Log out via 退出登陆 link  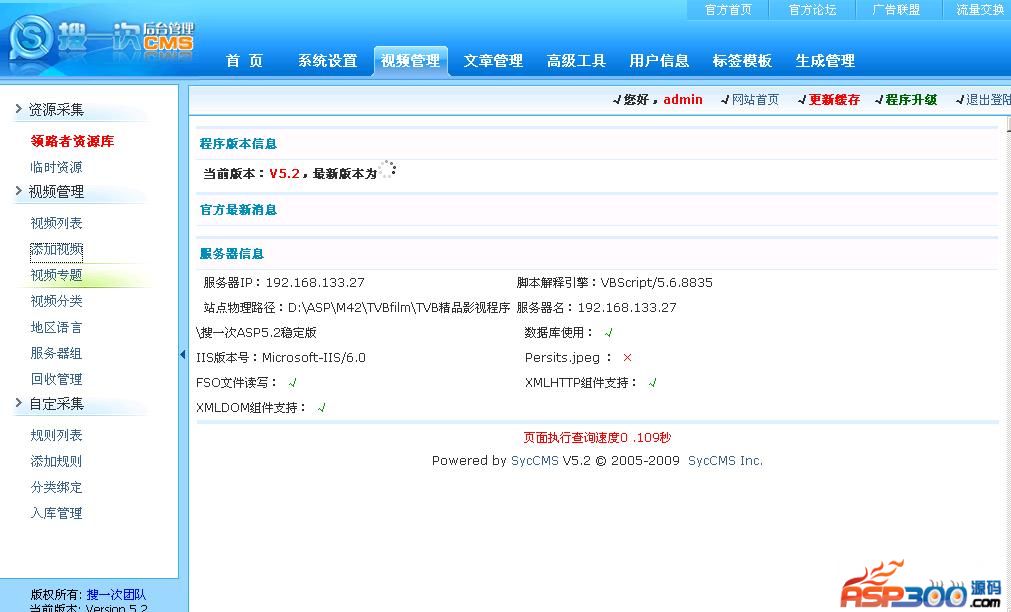pyautogui.click(x=988, y=100)
